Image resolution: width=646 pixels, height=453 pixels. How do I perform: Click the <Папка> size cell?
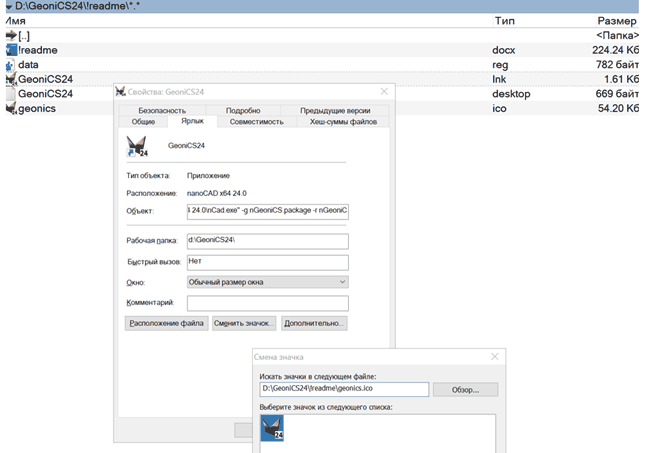point(618,36)
